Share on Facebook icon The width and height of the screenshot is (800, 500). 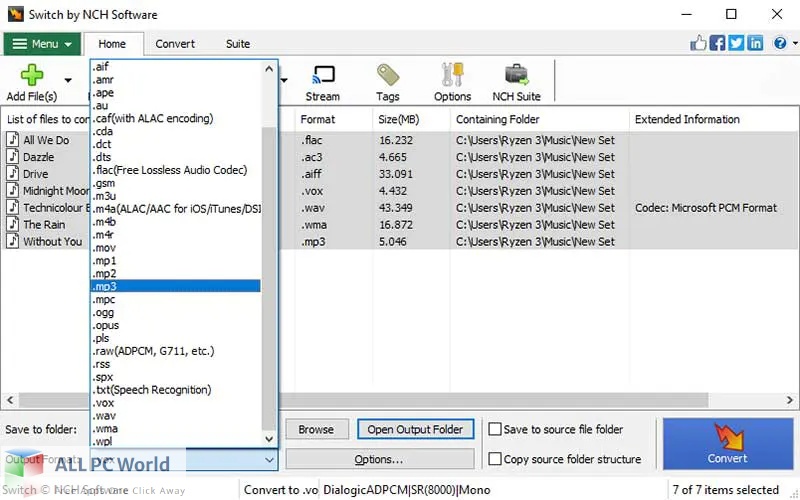tap(717, 43)
